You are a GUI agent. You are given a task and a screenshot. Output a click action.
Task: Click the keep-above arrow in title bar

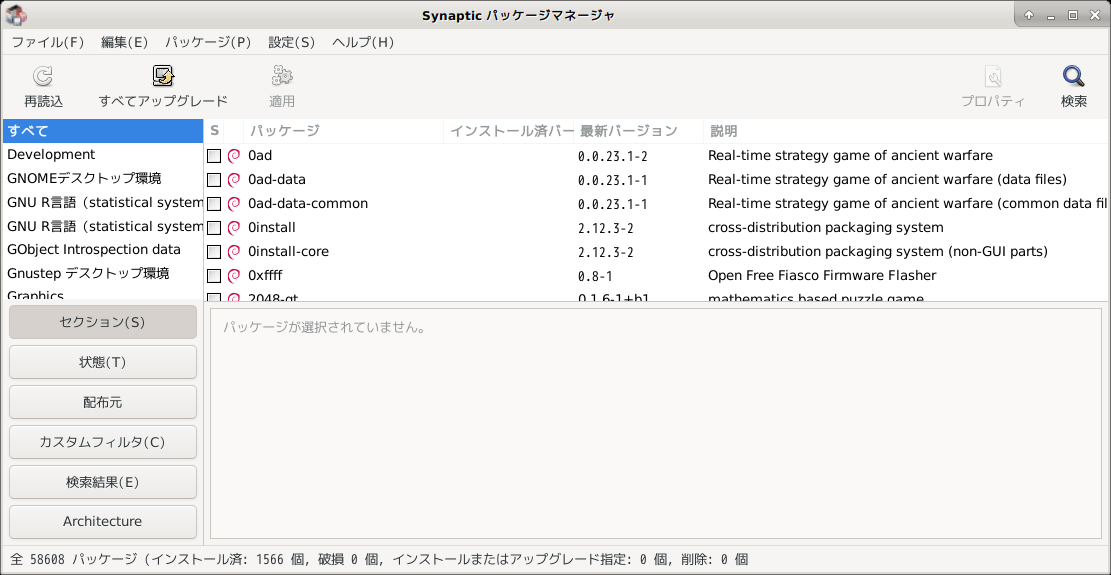click(1029, 15)
